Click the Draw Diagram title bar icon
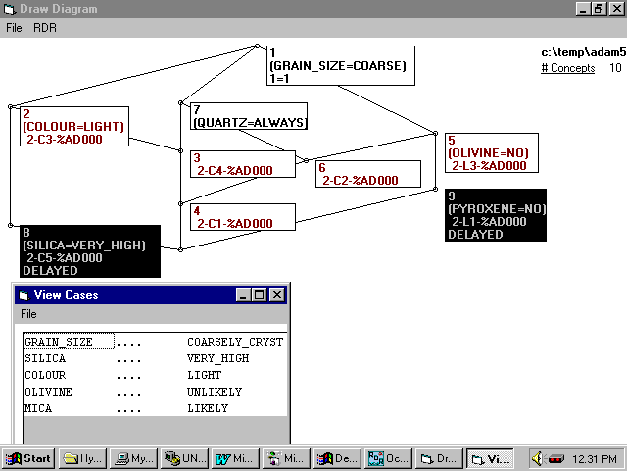The image size is (627, 471). (x=9, y=9)
